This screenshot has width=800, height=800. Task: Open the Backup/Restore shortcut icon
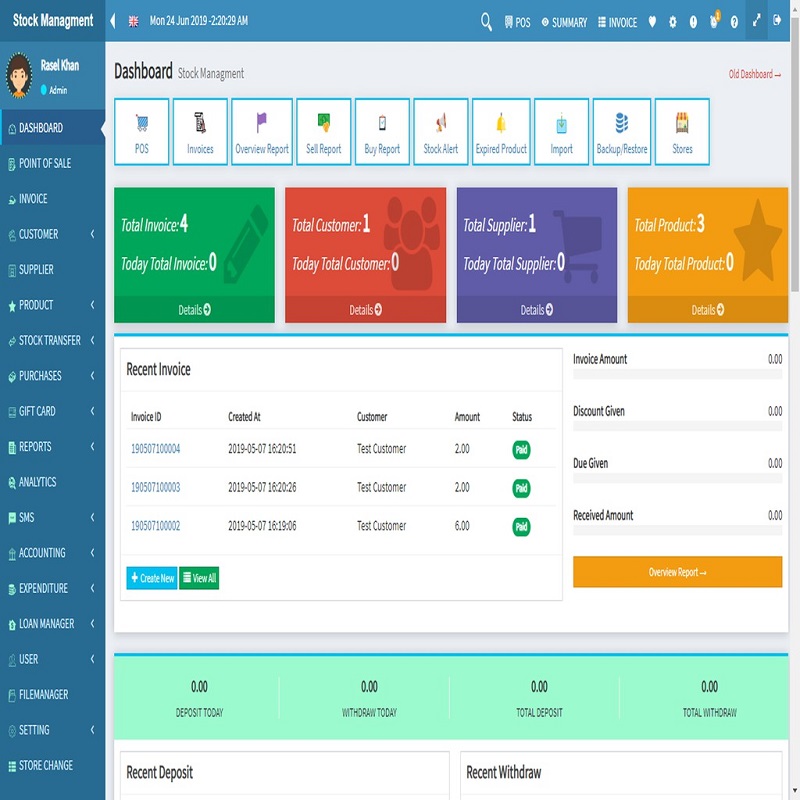pyautogui.click(x=621, y=131)
